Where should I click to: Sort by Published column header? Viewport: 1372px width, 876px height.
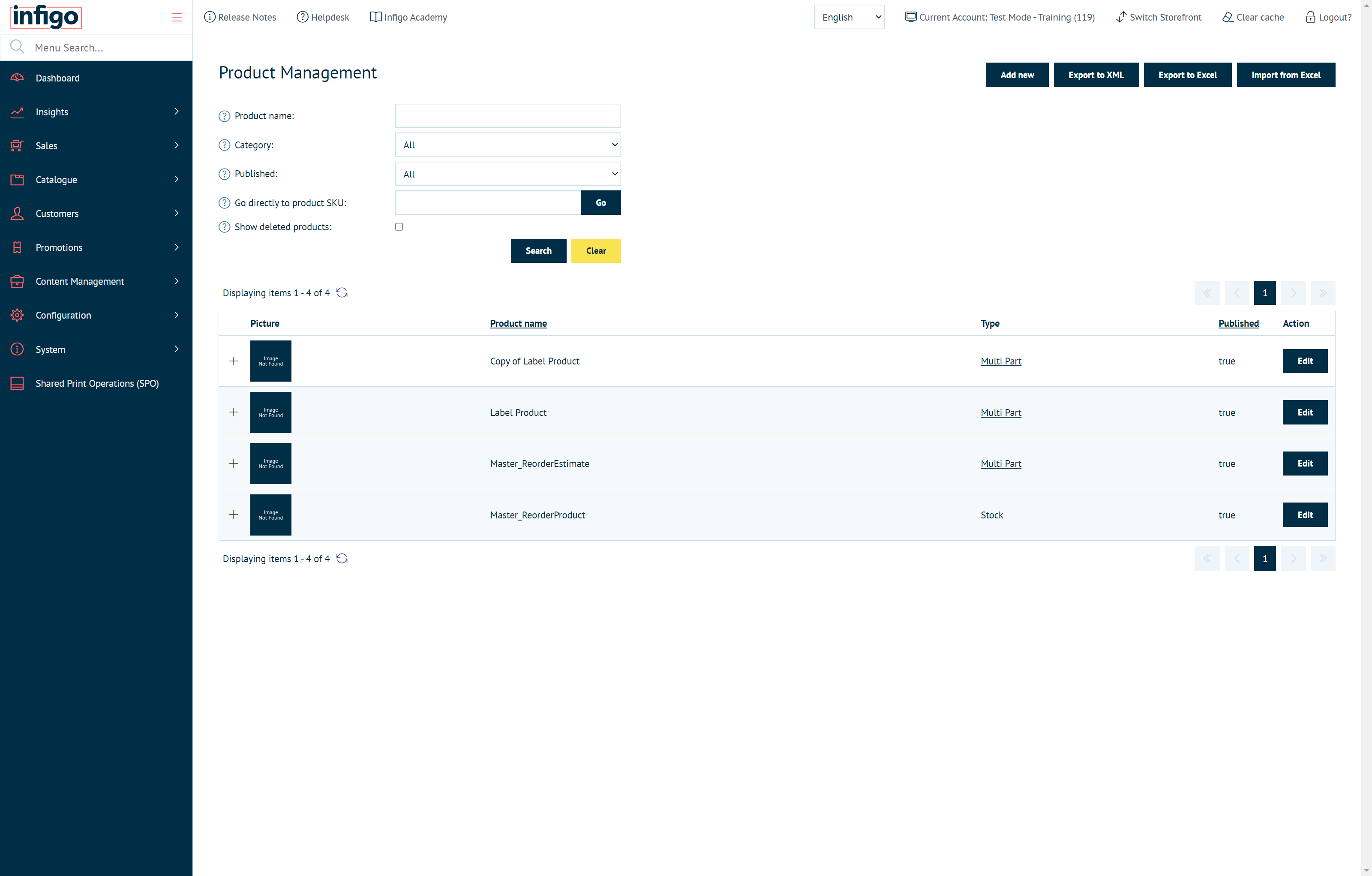[1238, 323]
